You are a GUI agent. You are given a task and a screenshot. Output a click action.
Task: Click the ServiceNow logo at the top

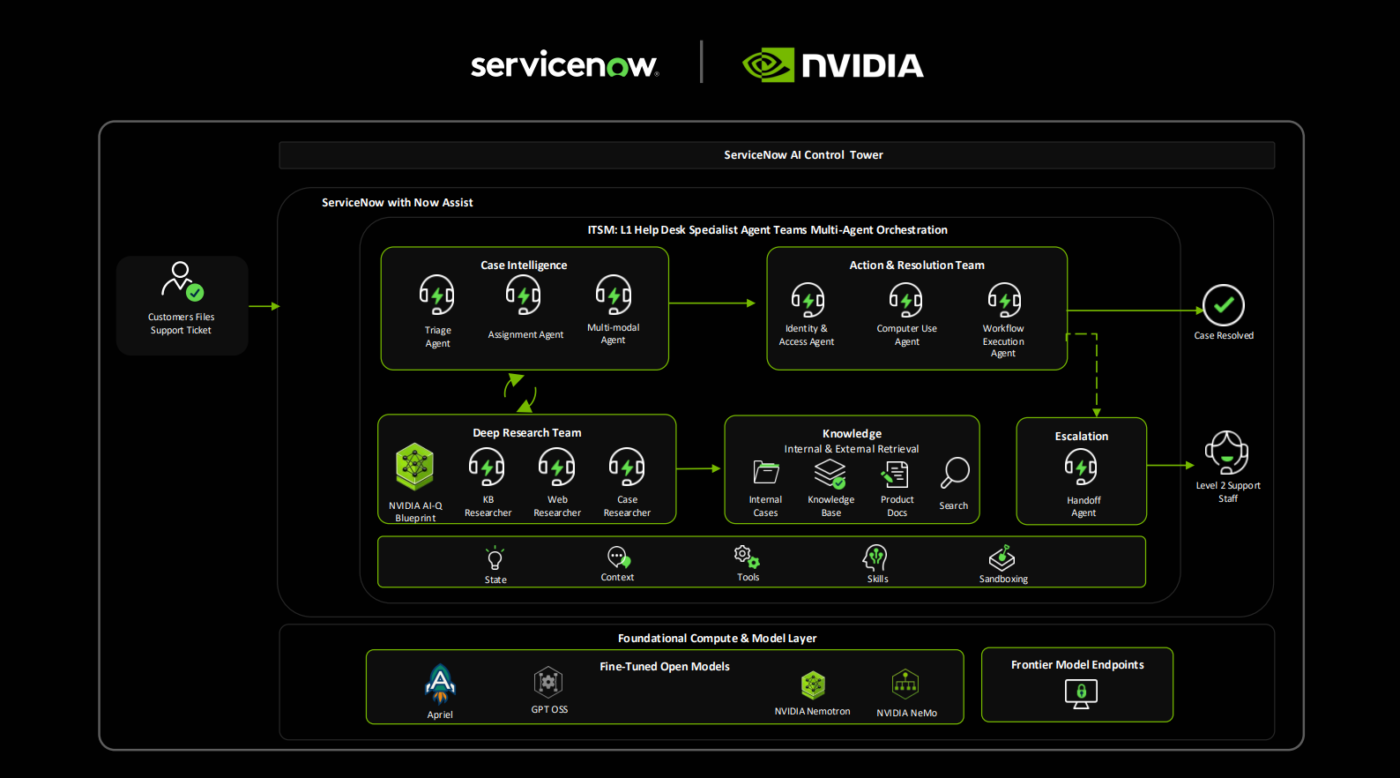(x=563, y=63)
